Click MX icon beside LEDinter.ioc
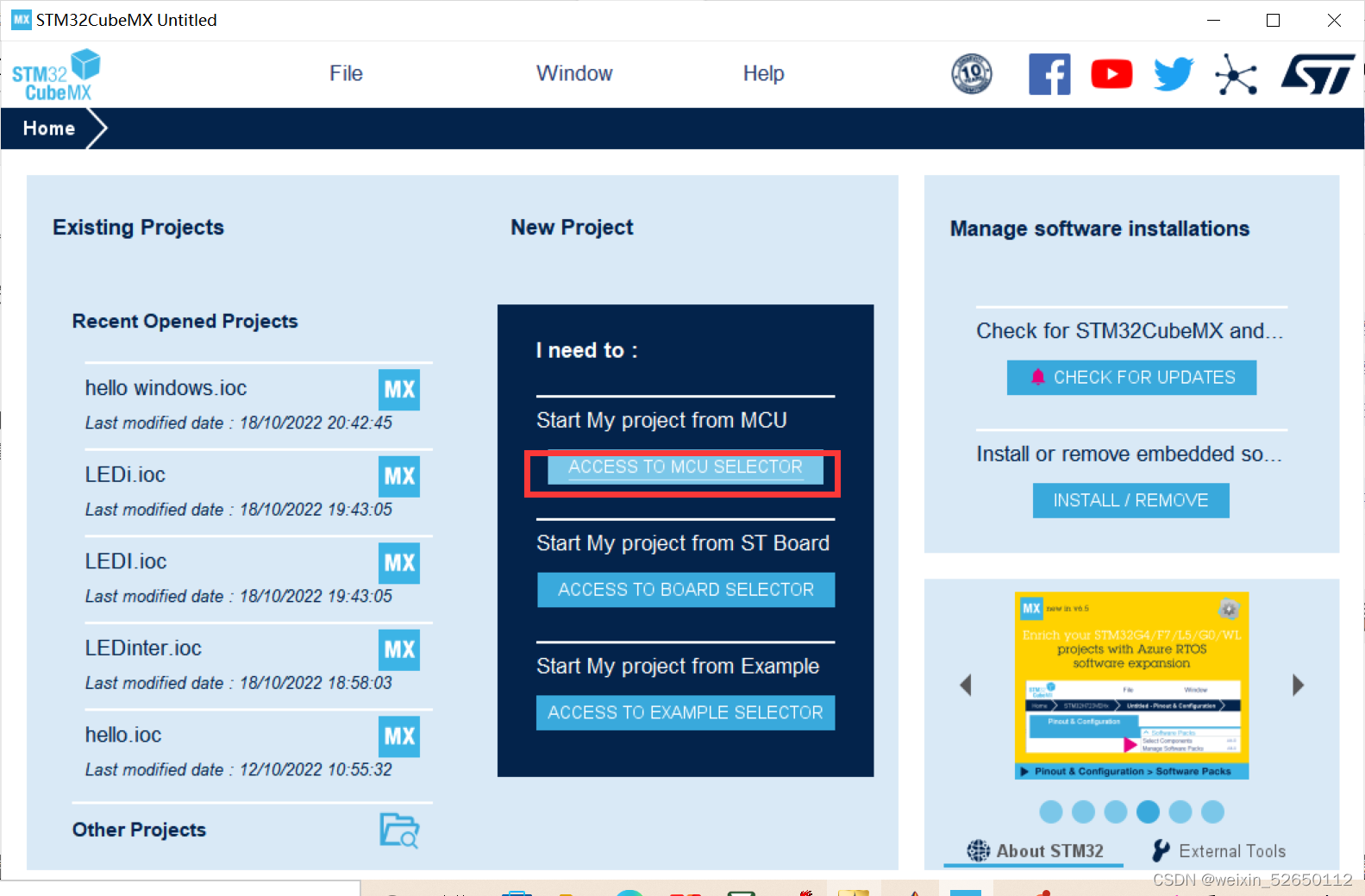 tap(399, 649)
